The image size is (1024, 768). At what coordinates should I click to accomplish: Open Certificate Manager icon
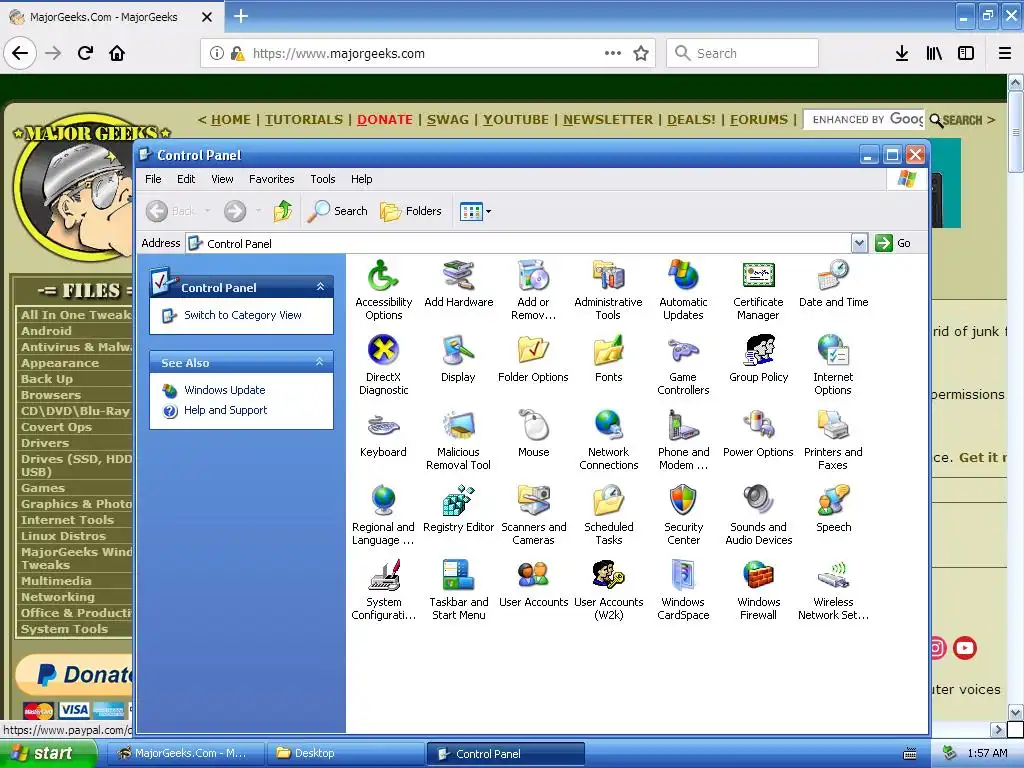(x=758, y=290)
